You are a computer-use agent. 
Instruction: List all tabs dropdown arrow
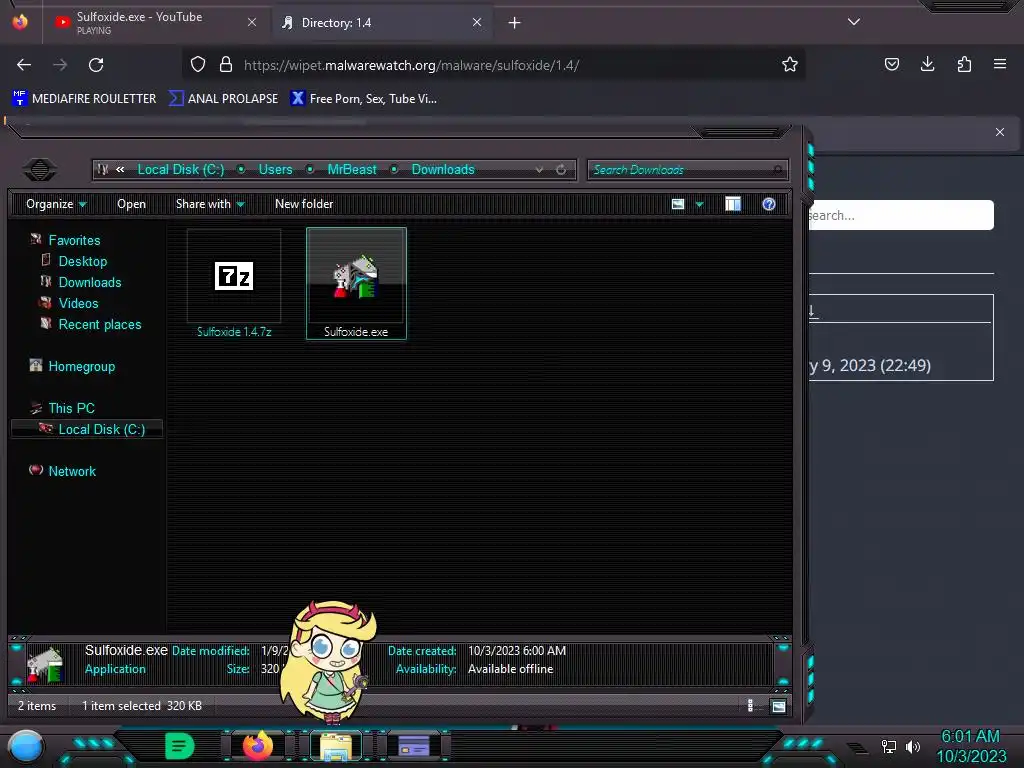(x=854, y=22)
